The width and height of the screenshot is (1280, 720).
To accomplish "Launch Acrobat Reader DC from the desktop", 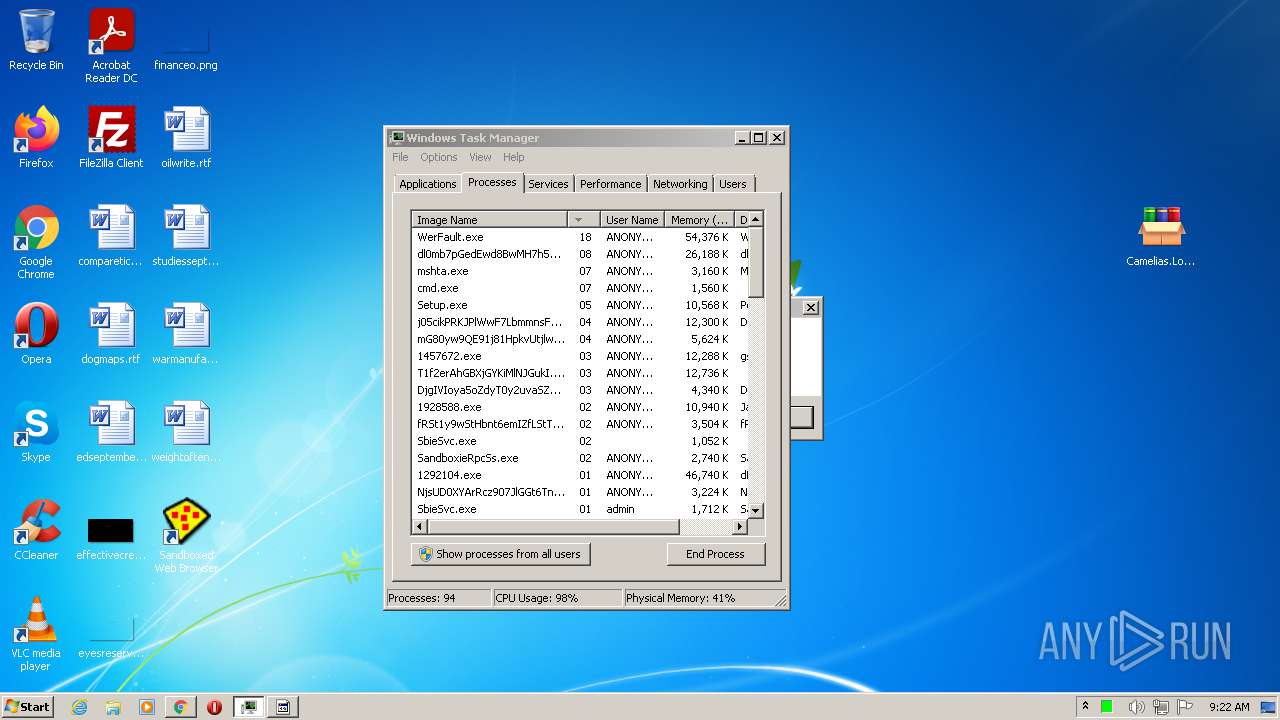I will 111,45.
